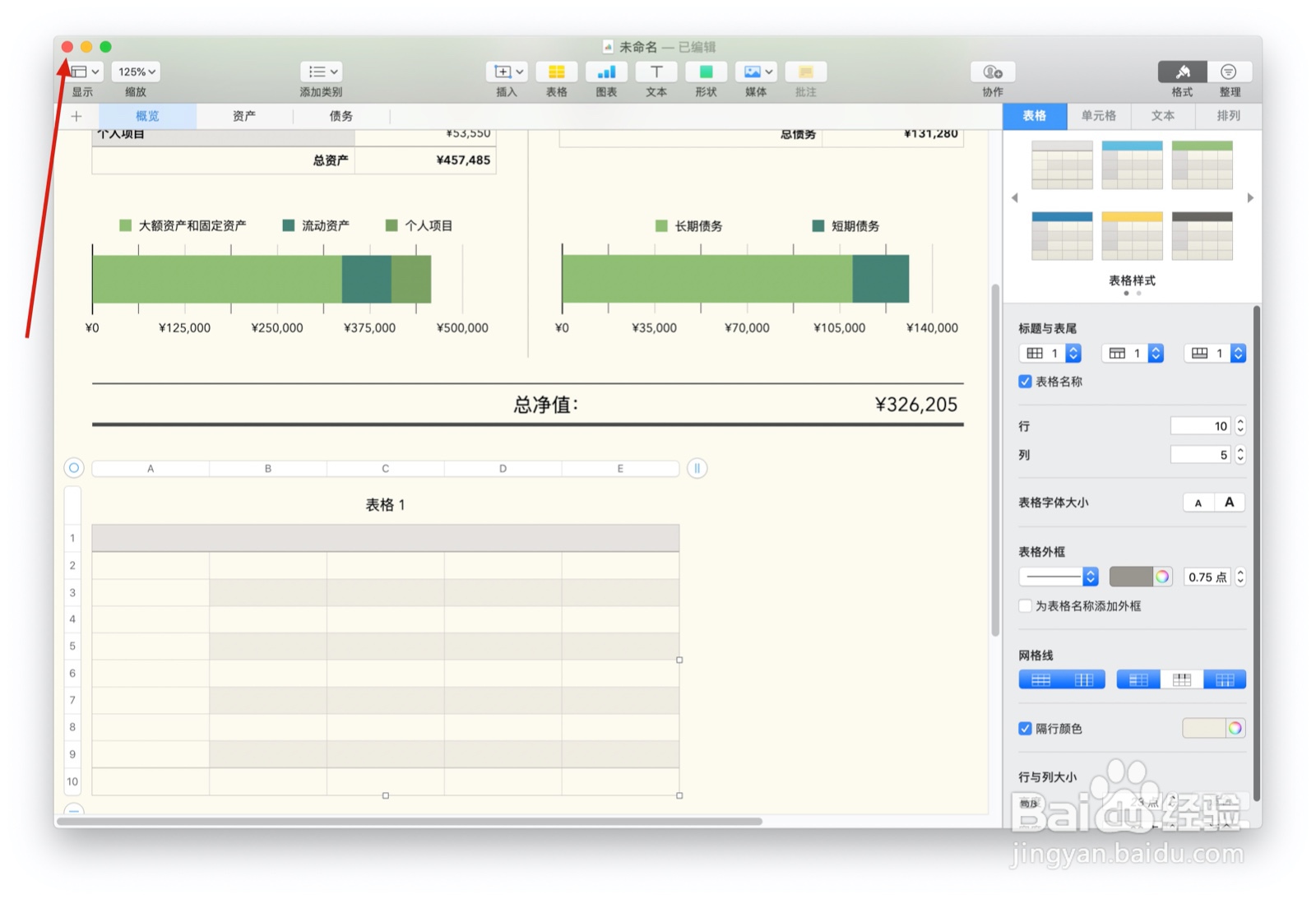Open the 表格 (Table) toolbar button
The height and width of the screenshot is (899, 1316).
(556, 72)
